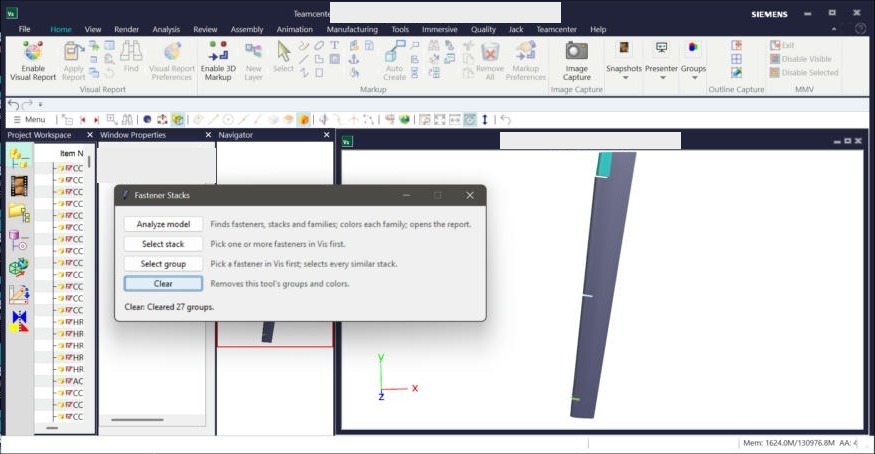
Task: Toggle checkbox of the AC tree item
Action: click(69, 381)
